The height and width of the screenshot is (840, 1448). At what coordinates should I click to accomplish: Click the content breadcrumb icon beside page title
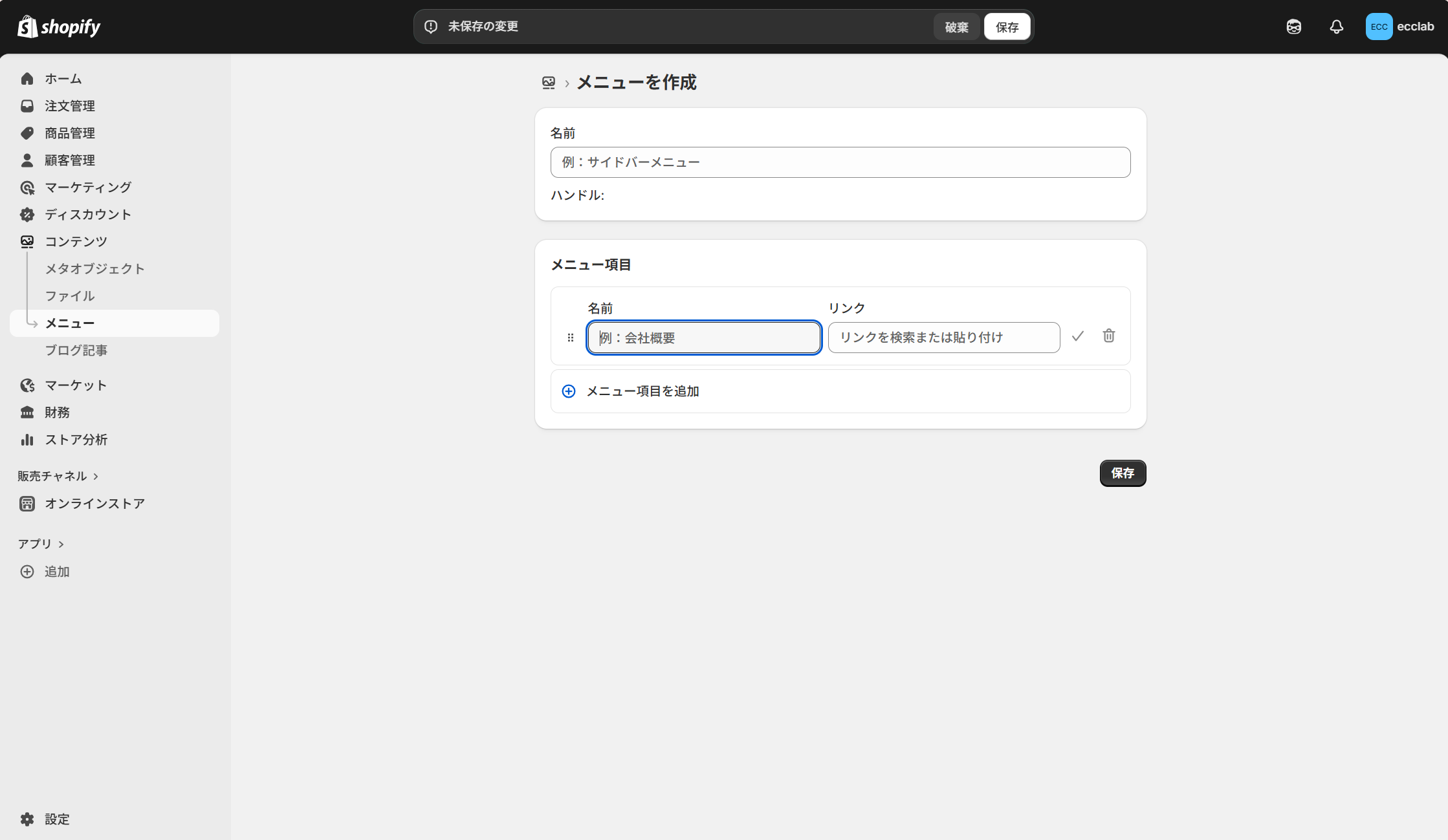[548, 83]
